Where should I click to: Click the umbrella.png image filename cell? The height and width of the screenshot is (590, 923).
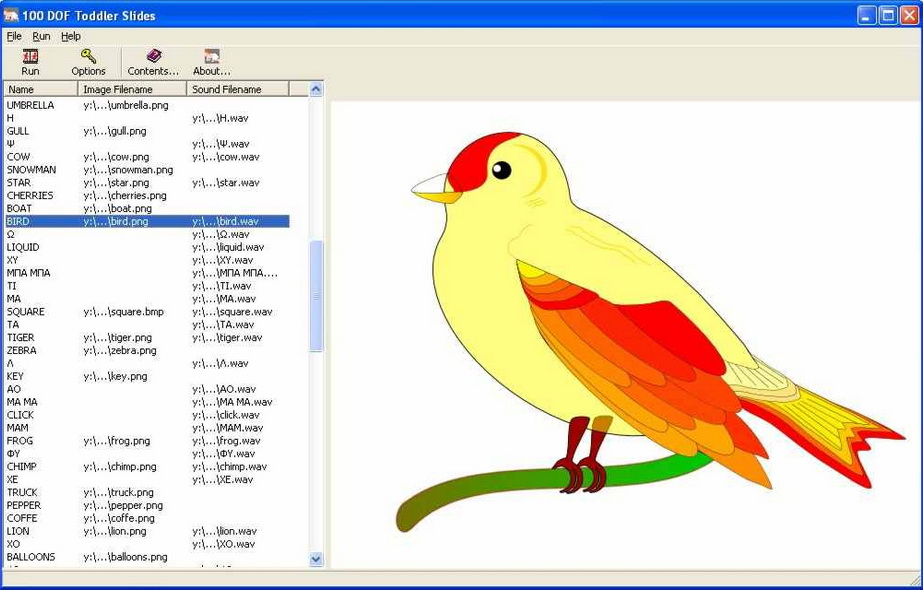point(126,105)
